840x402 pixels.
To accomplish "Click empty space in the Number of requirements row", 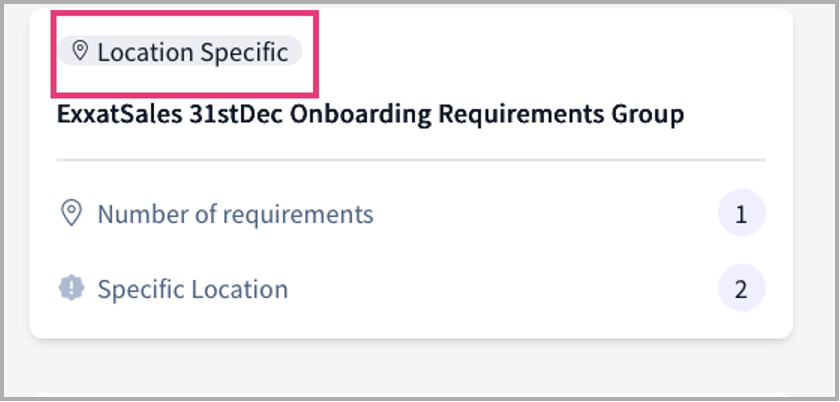I will pos(540,214).
